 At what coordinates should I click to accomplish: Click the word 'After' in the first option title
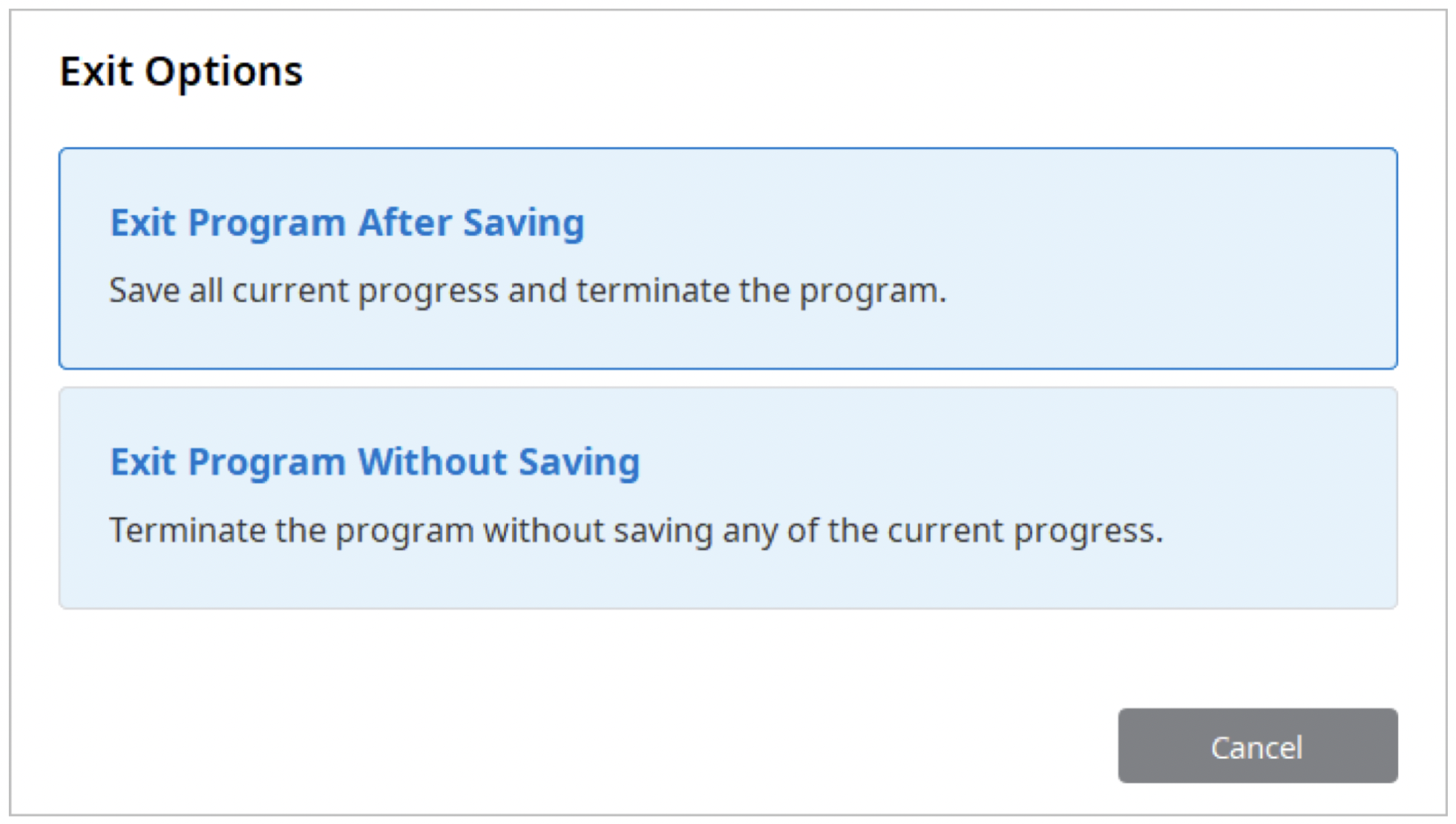click(405, 222)
